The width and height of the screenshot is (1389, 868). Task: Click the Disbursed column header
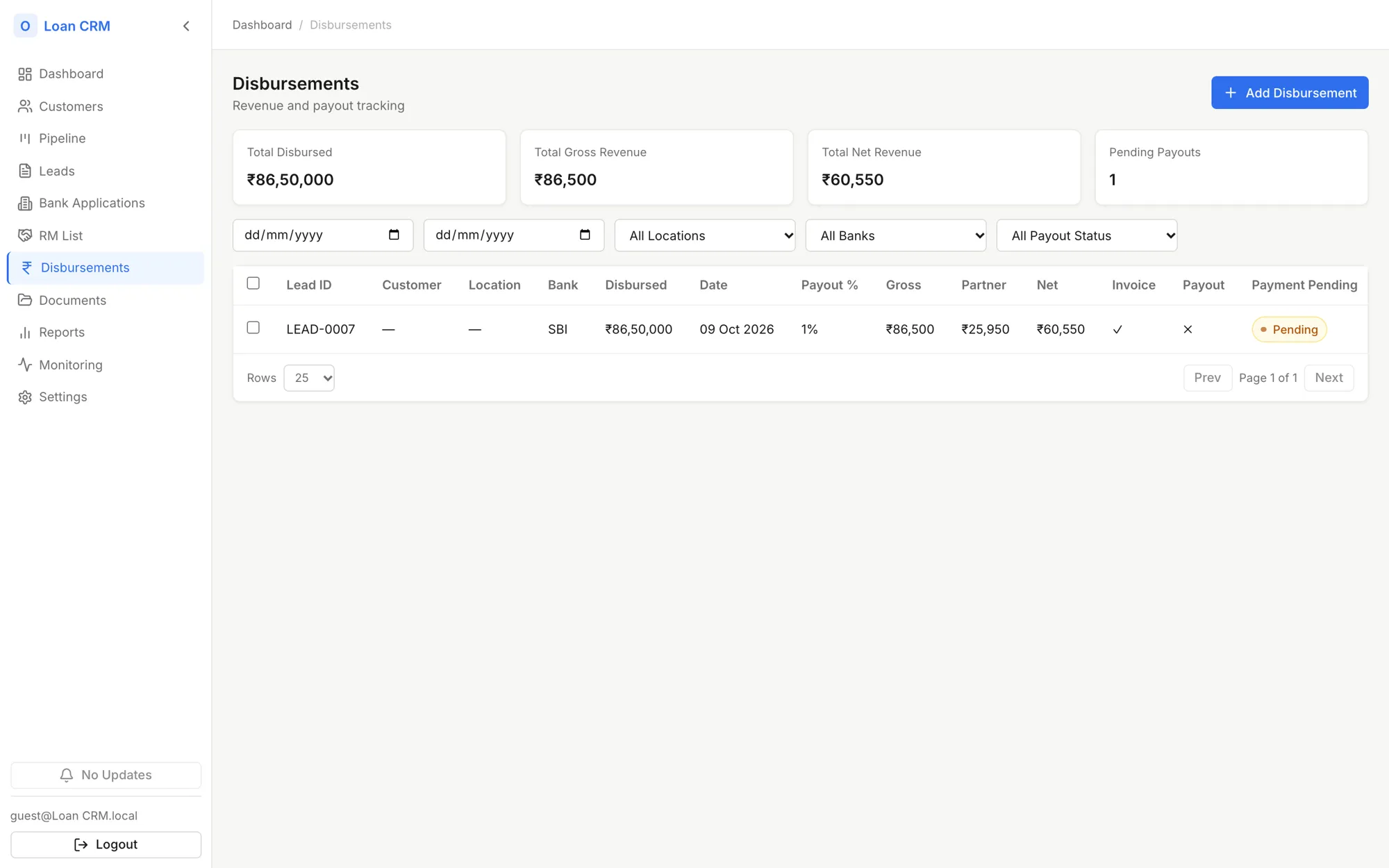point(635,285)
